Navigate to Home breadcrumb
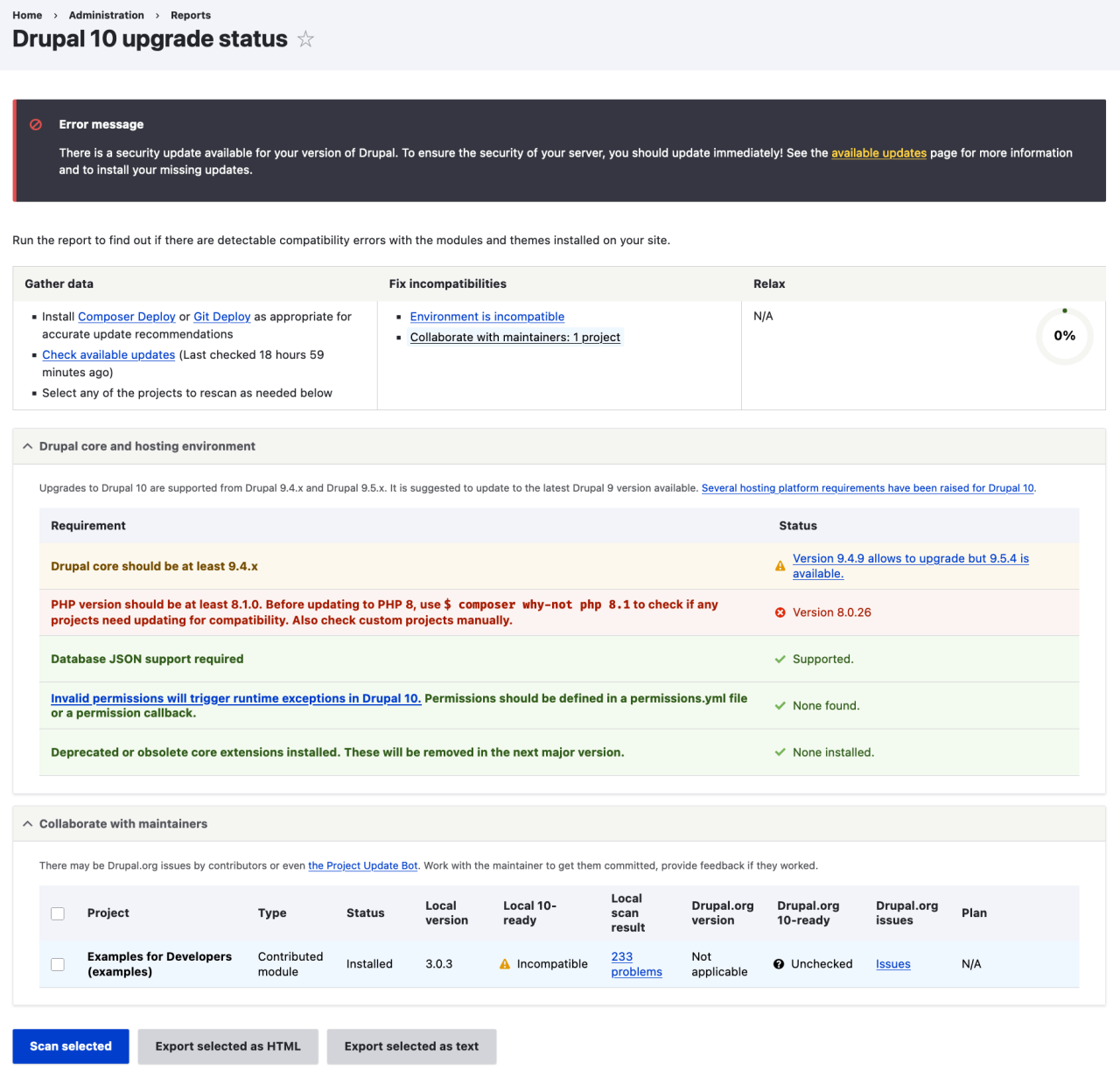1120x1077 pixels. 27,15
